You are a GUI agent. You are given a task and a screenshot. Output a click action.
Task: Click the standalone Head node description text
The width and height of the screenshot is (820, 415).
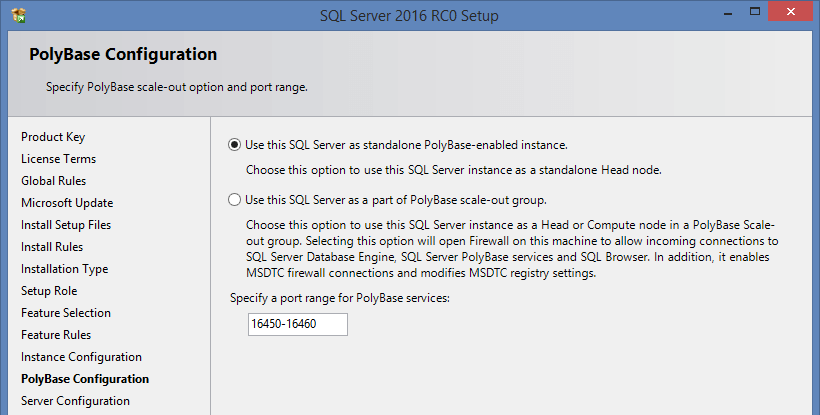(x=454, y=170)
